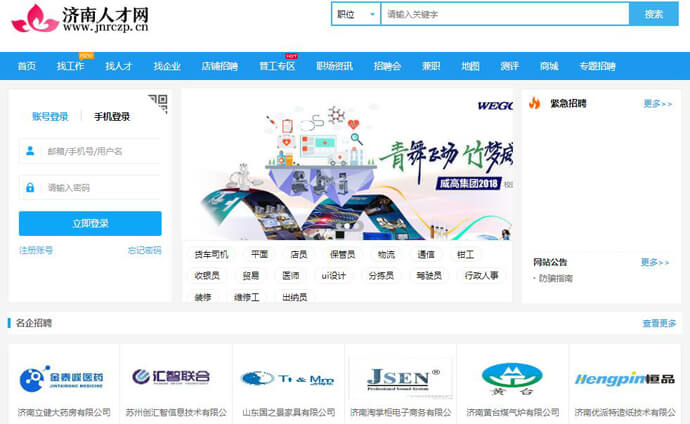690x424 pixels.
Task: Open the 找工作 navigation menu item
Action: pyautogui.click(x=70, y=66)
